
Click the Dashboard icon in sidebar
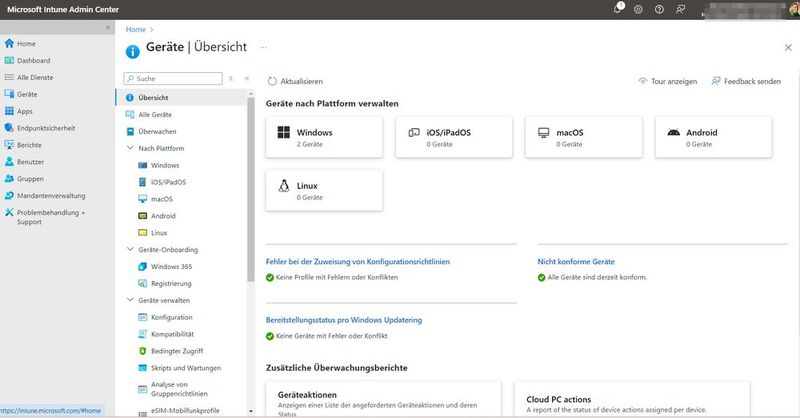(9, 60)
